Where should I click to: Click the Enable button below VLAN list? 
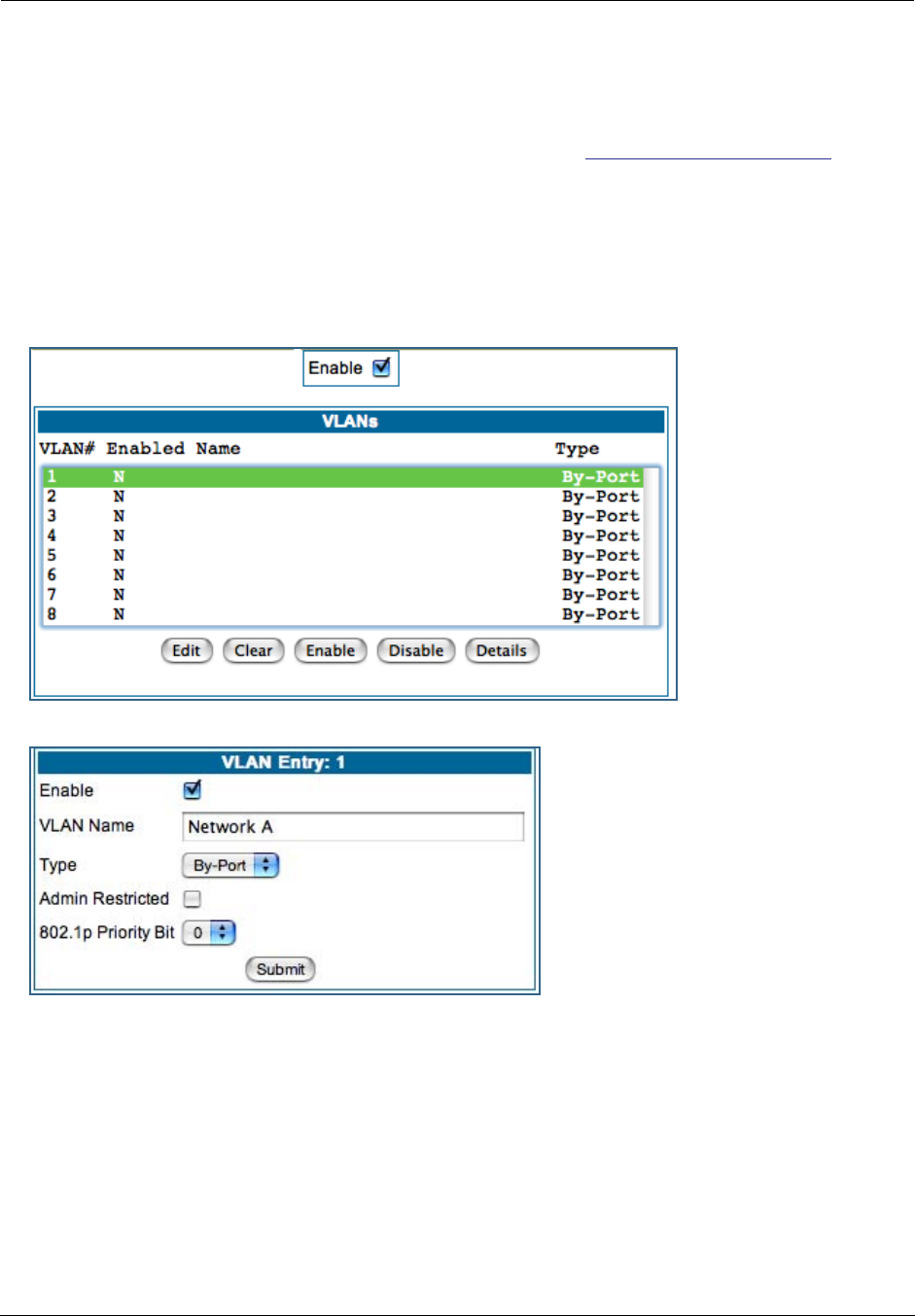tap(331, 650)
